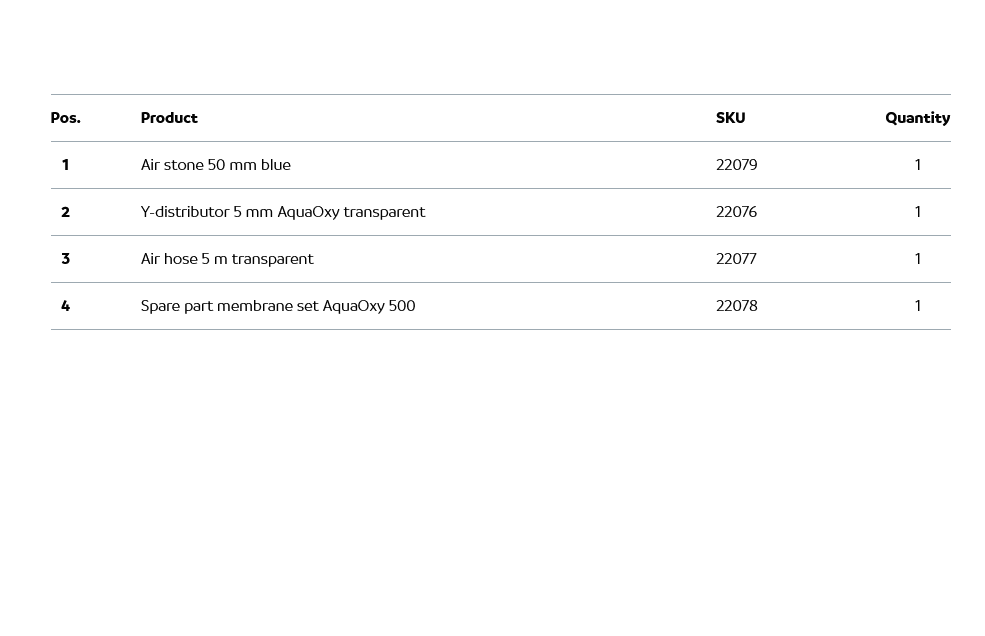Pick SKU 22078 in the table

736,306
